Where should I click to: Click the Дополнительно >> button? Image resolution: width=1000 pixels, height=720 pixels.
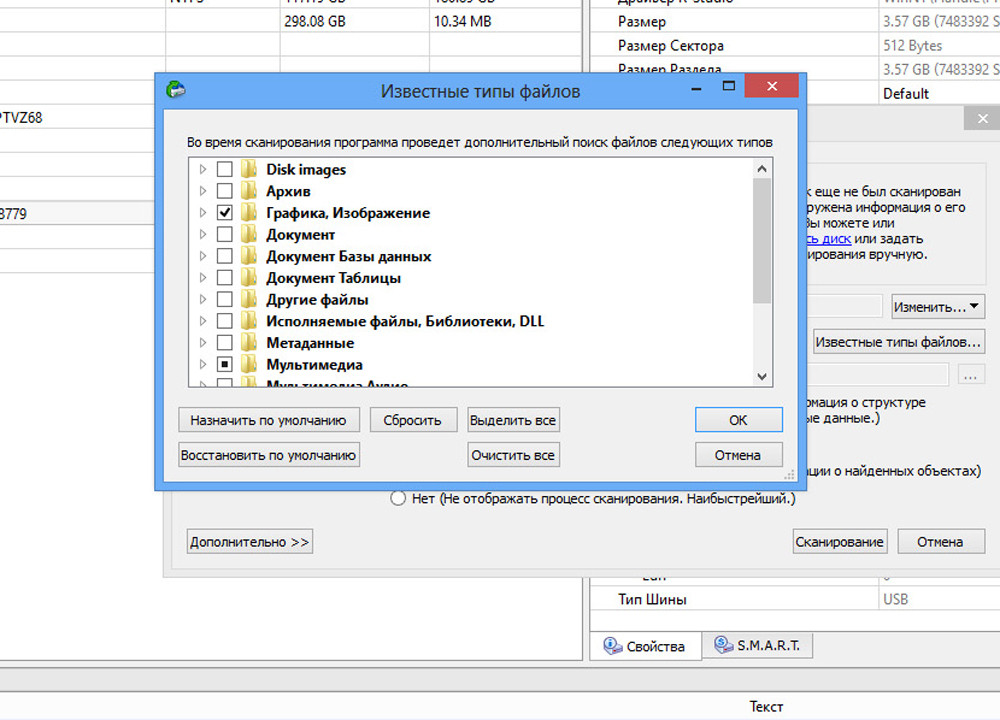click(x=250, y=542)
